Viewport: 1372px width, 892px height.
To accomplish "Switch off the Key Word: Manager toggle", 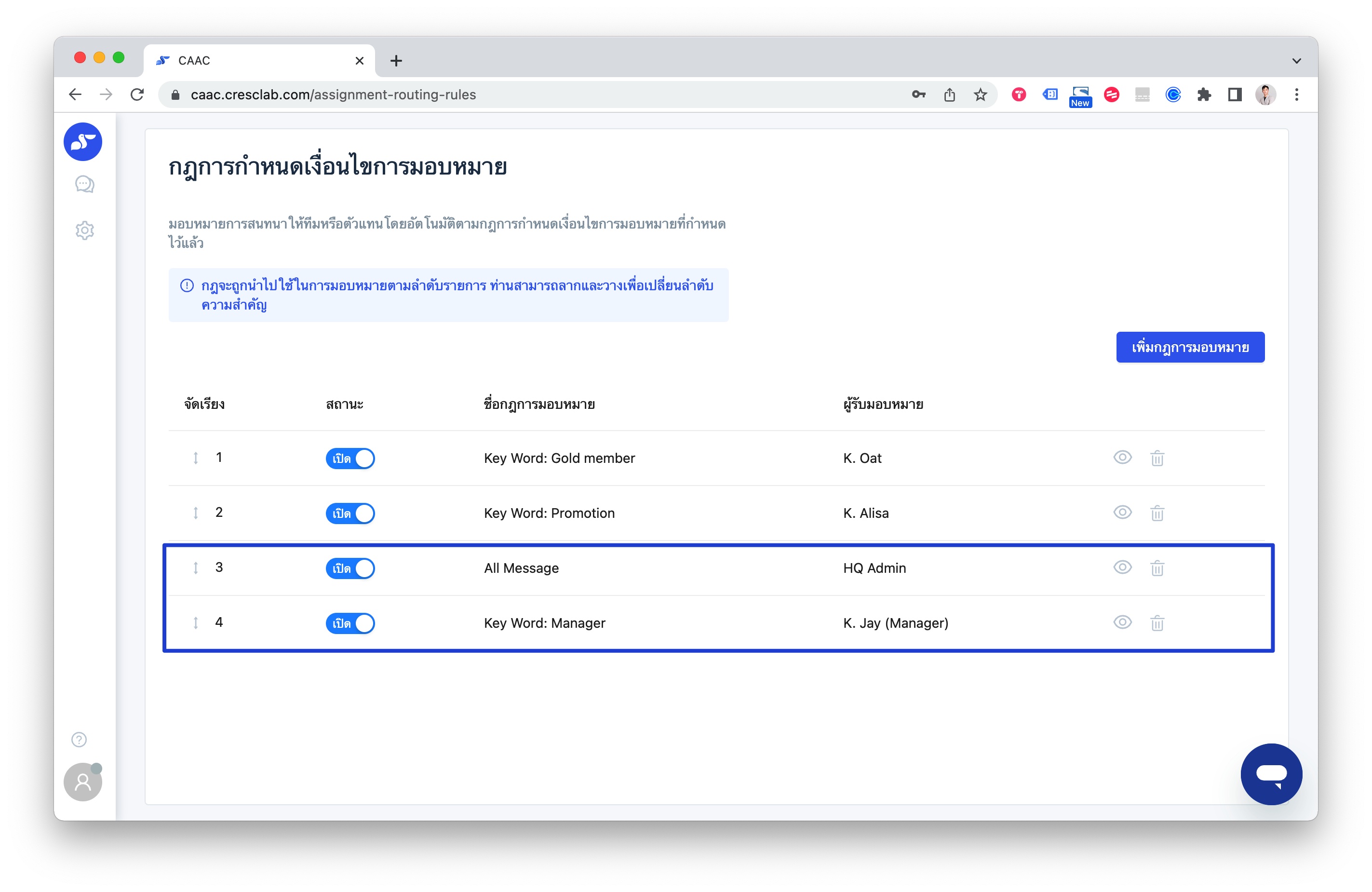I will 350,623.
